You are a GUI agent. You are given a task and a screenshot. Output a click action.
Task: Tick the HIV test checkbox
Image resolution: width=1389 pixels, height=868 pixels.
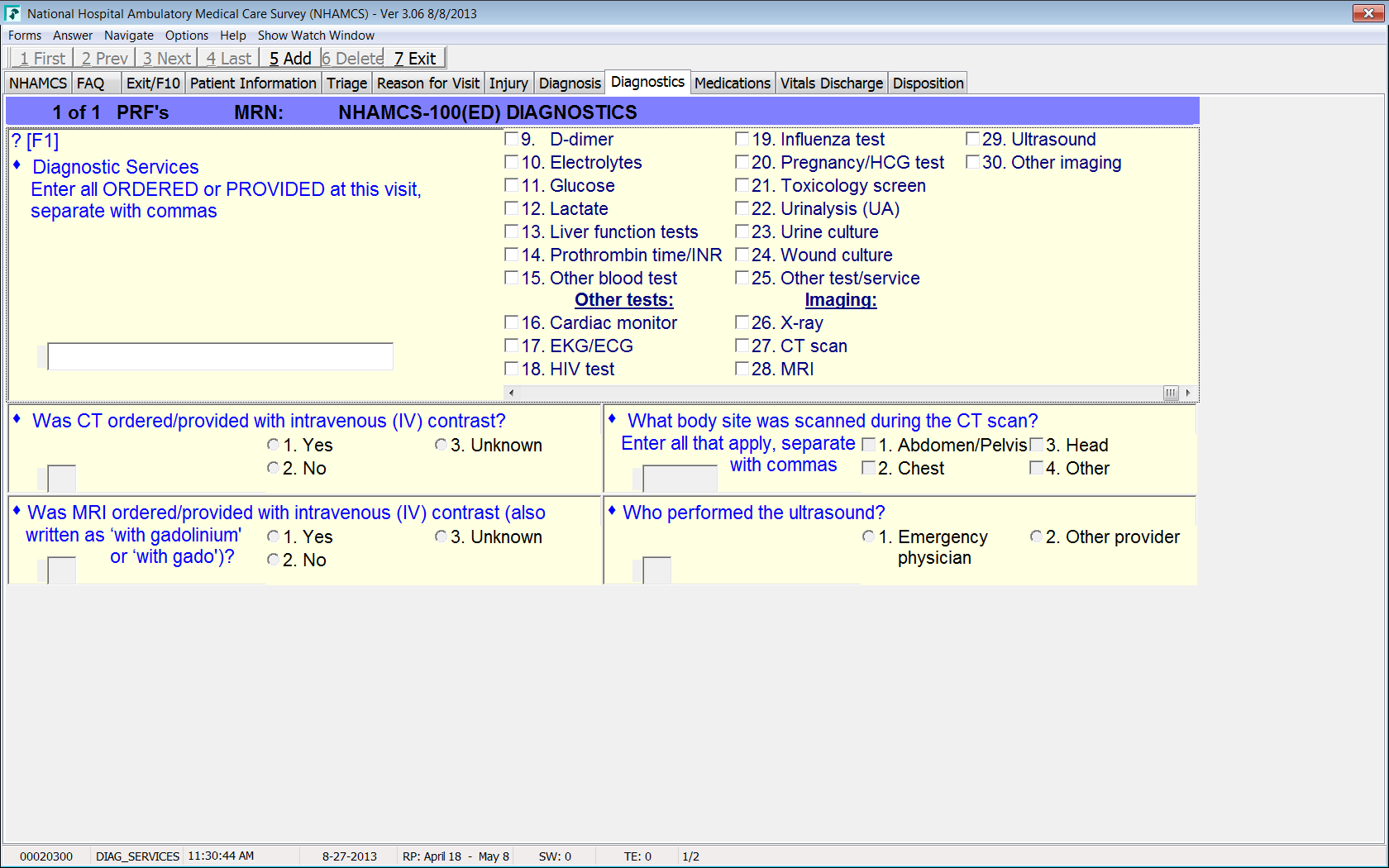(512, 369)
